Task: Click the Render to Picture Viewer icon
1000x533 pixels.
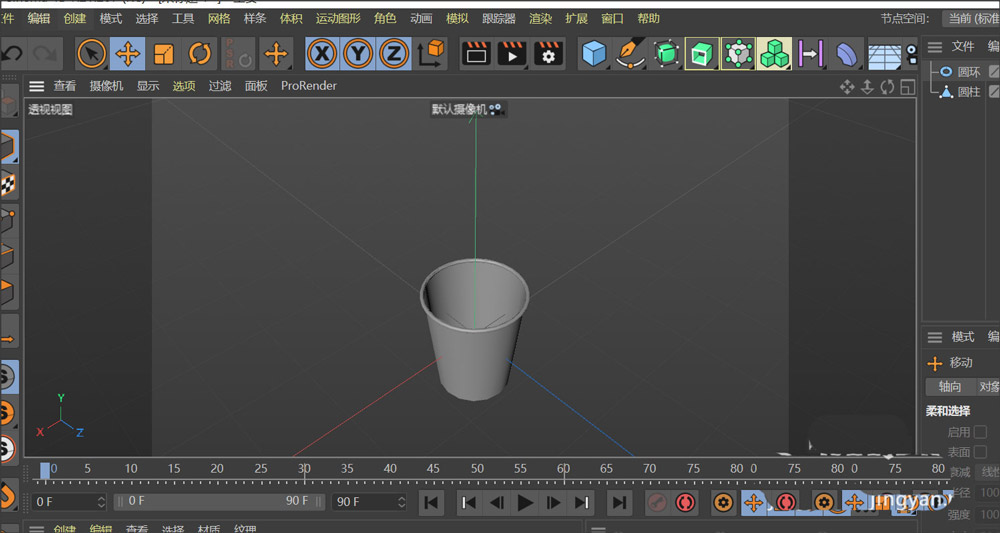Action: [512, 54]
